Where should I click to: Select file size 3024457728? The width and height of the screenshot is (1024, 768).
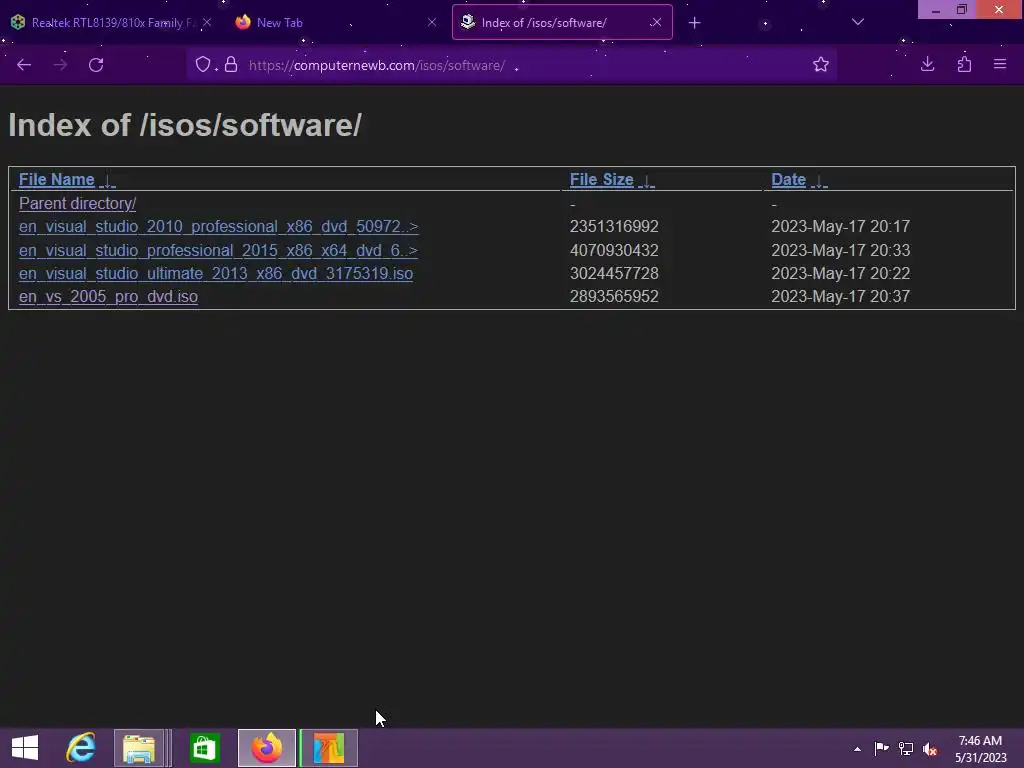click(614, 273)
